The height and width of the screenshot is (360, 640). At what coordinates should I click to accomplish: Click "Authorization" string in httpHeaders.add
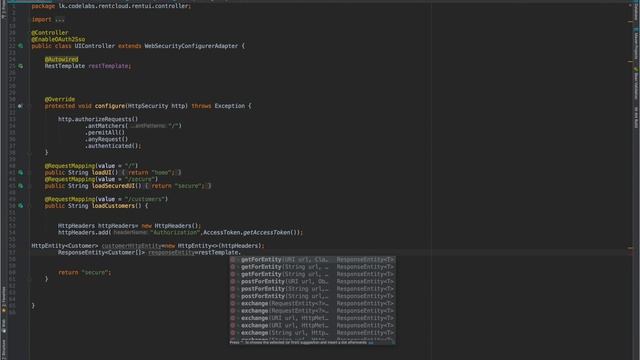pyautogui.click(x=175, y=233)
